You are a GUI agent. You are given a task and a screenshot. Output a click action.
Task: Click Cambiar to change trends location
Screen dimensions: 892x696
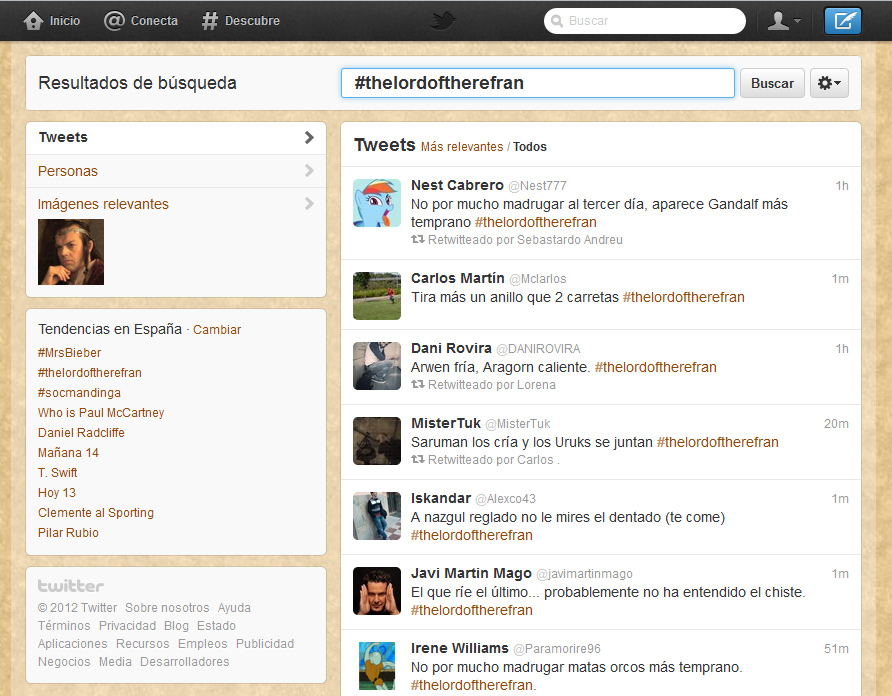tap(217, 330)
